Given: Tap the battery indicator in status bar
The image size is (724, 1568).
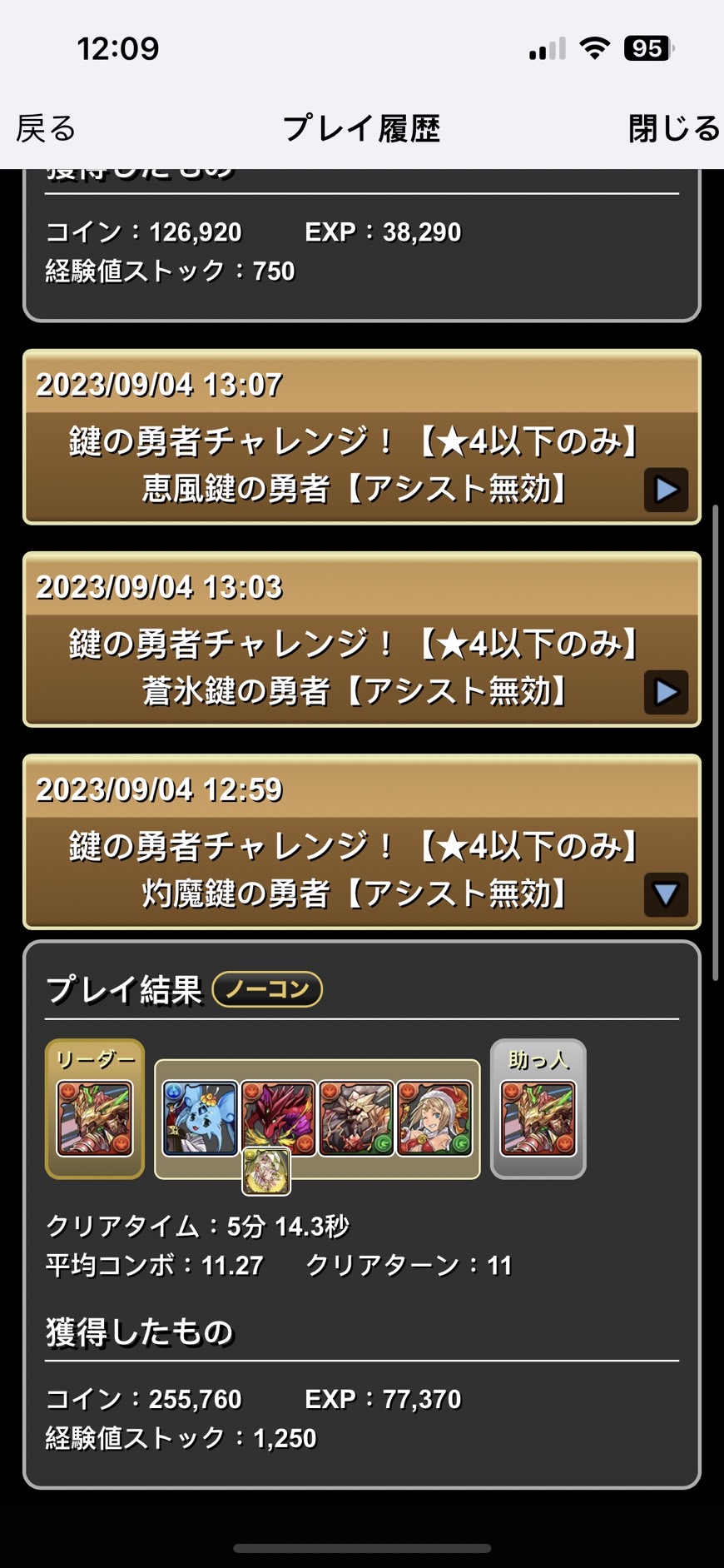Looking at the screenshot, I should 649,48.
